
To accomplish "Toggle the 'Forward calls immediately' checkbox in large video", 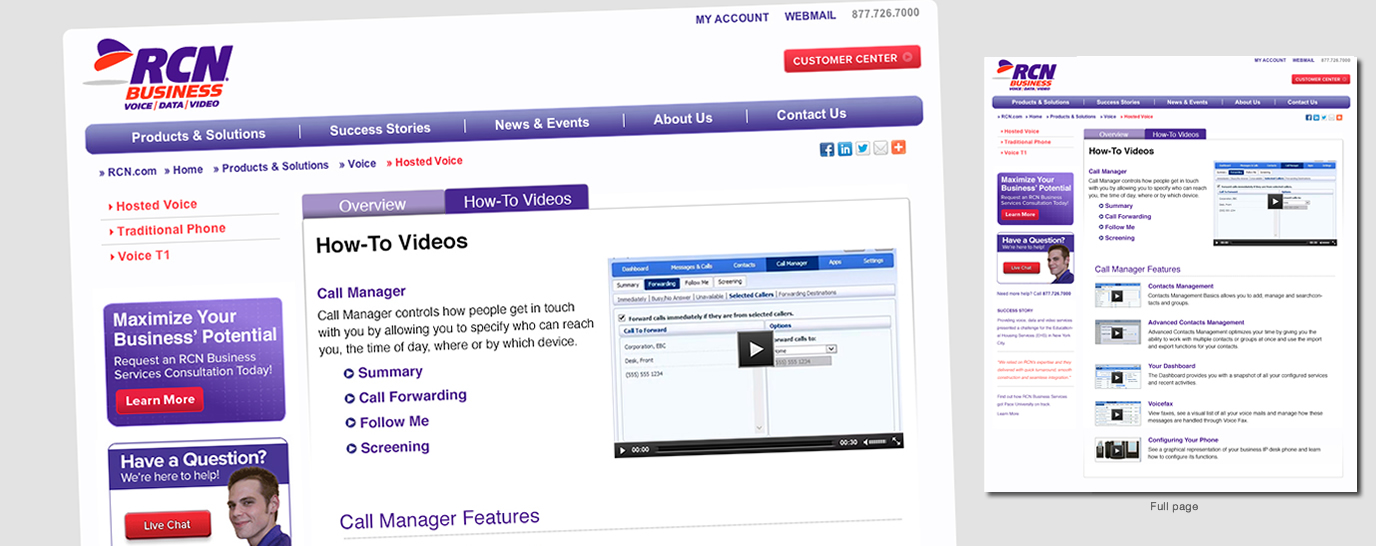I will [x=621, y=317].
